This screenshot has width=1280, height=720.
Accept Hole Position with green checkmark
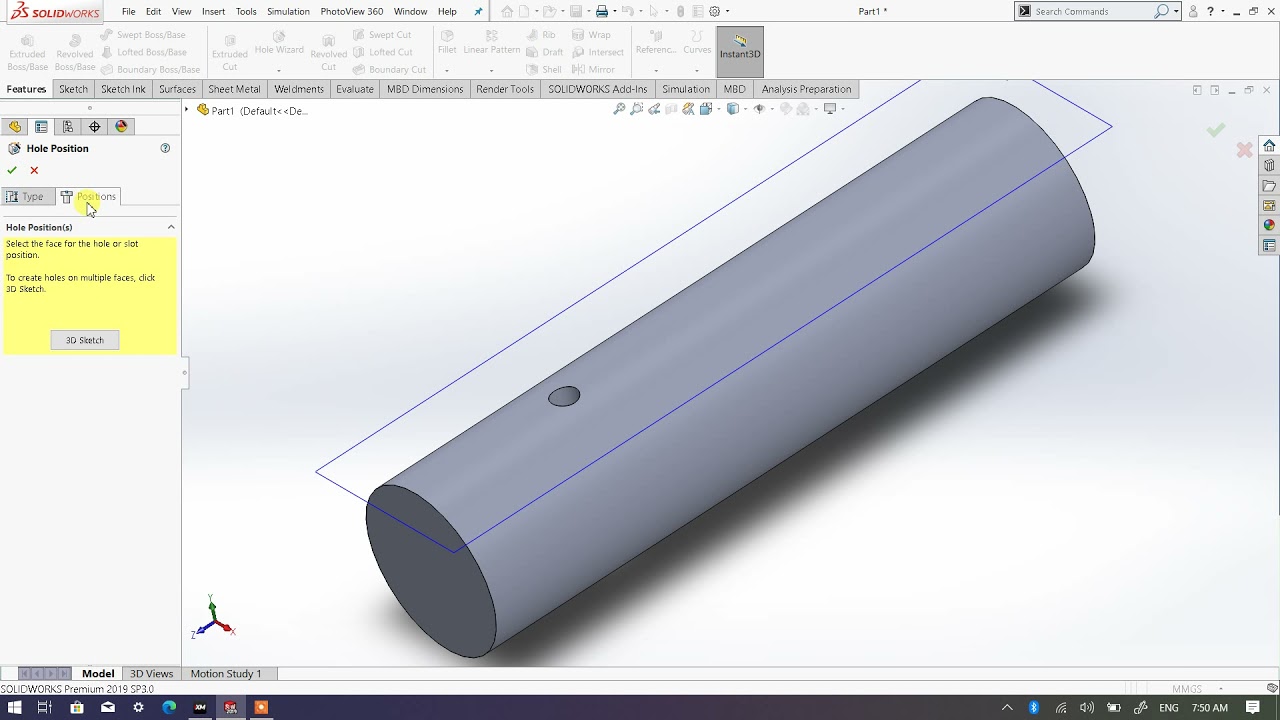12,170
